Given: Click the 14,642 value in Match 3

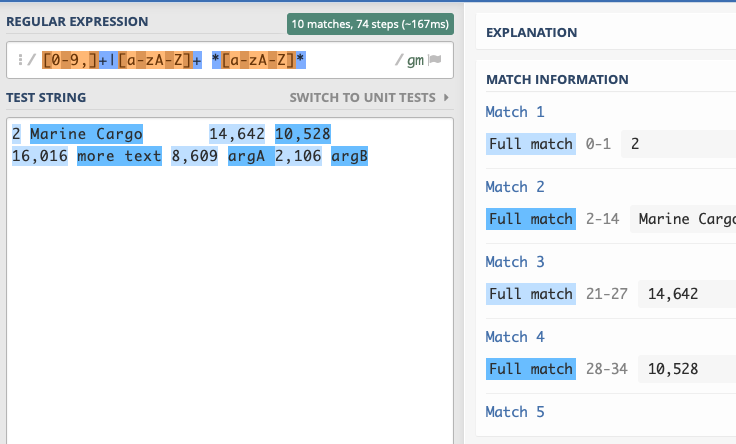Looking at the screenshot, I should (x=673, y=294).
